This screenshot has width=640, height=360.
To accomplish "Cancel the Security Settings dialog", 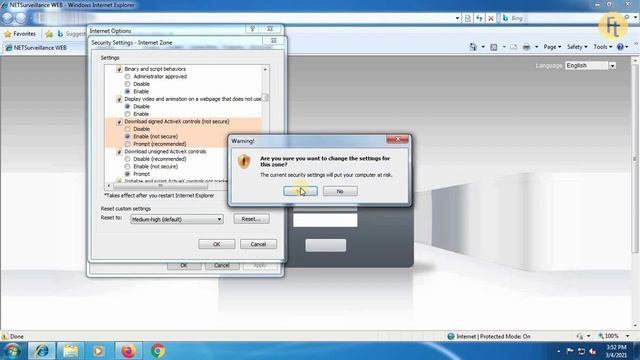I will (x=258, y=244).
